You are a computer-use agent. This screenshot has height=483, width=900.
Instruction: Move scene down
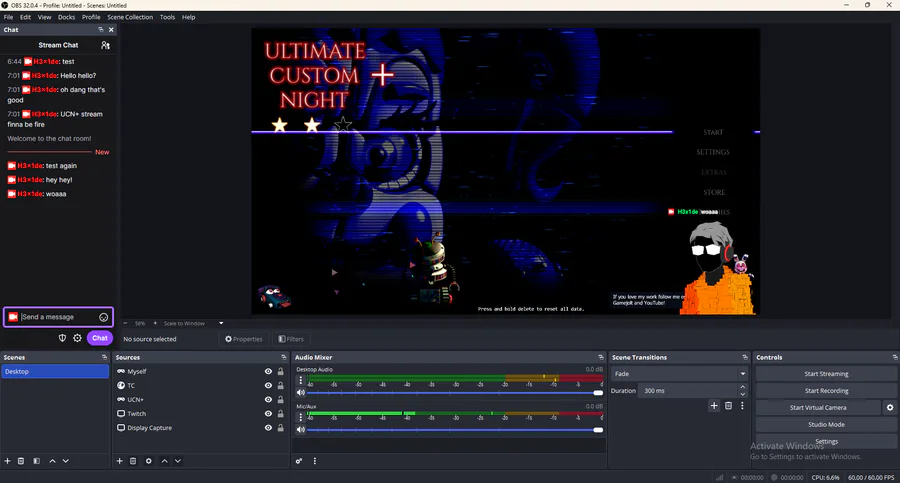click(x=65, y=461)
